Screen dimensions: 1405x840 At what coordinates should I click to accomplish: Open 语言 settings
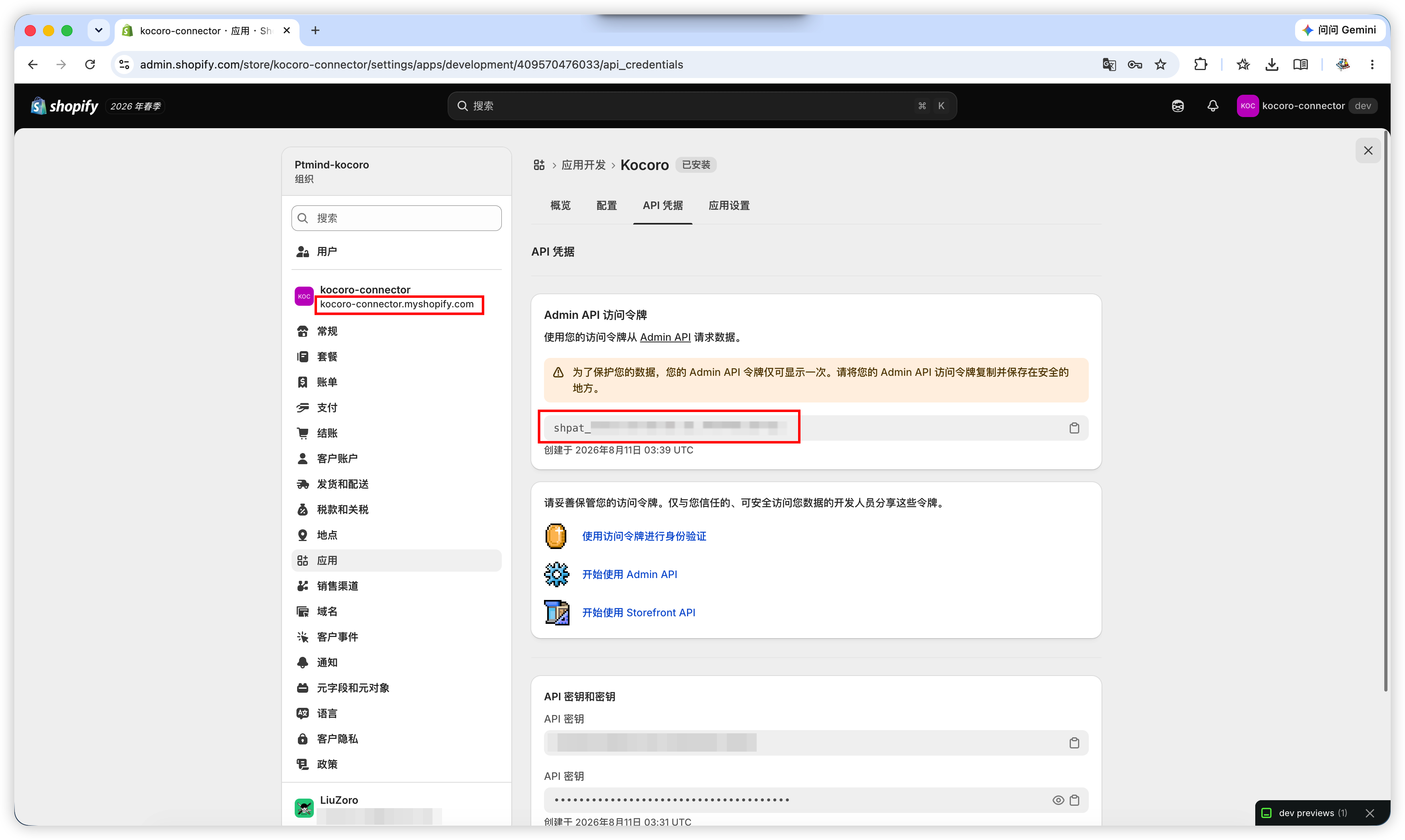[396, 713]
